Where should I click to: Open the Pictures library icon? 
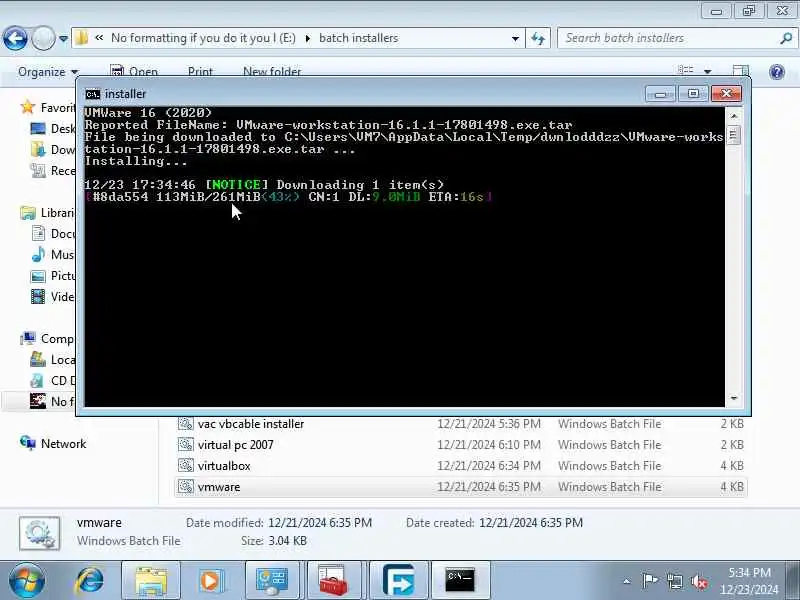point(38,276)
